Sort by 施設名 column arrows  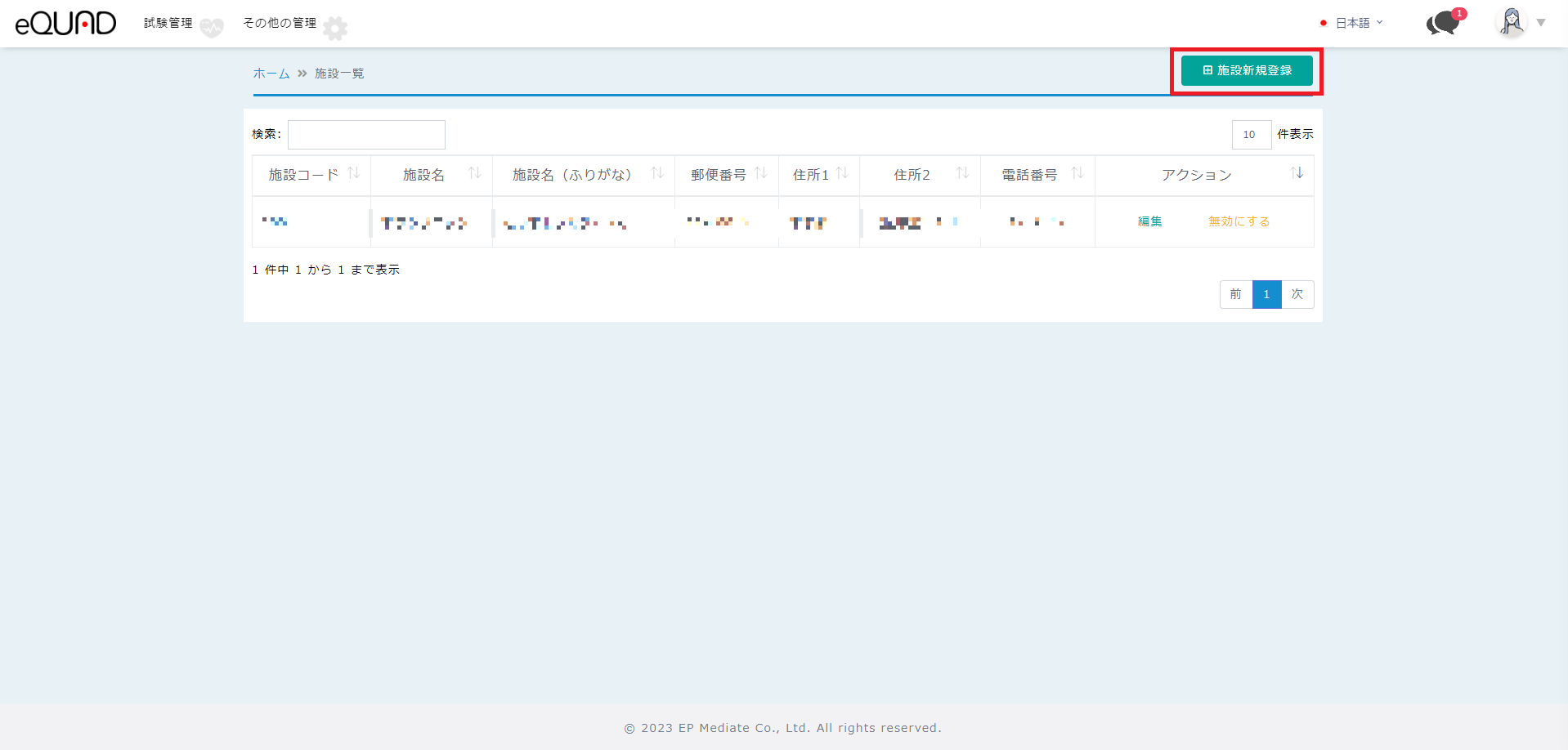coord(474,173)
